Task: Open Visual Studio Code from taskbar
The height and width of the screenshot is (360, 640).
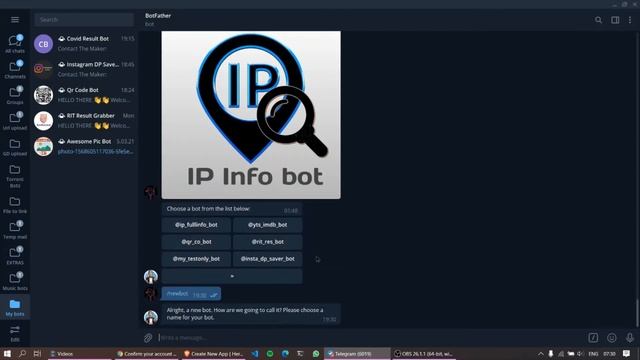Action: click(x=255, y=354)
